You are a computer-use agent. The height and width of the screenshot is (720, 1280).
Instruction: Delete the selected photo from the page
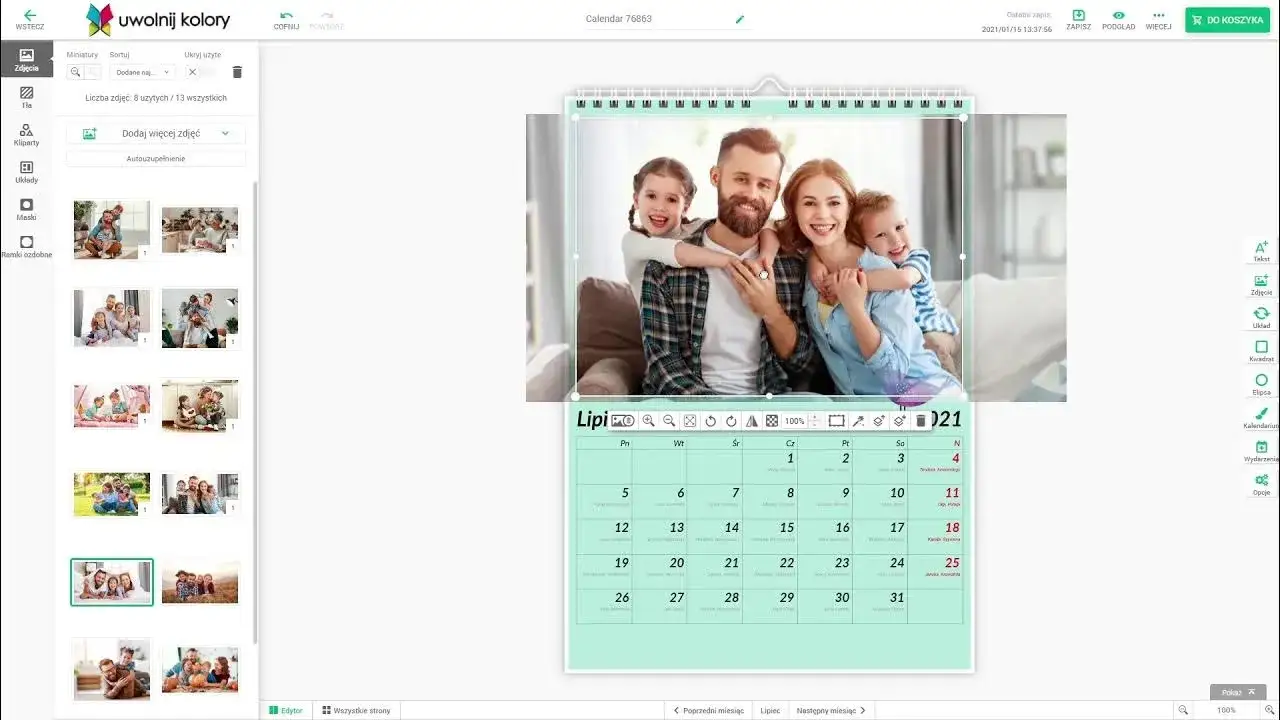(921, 421)
